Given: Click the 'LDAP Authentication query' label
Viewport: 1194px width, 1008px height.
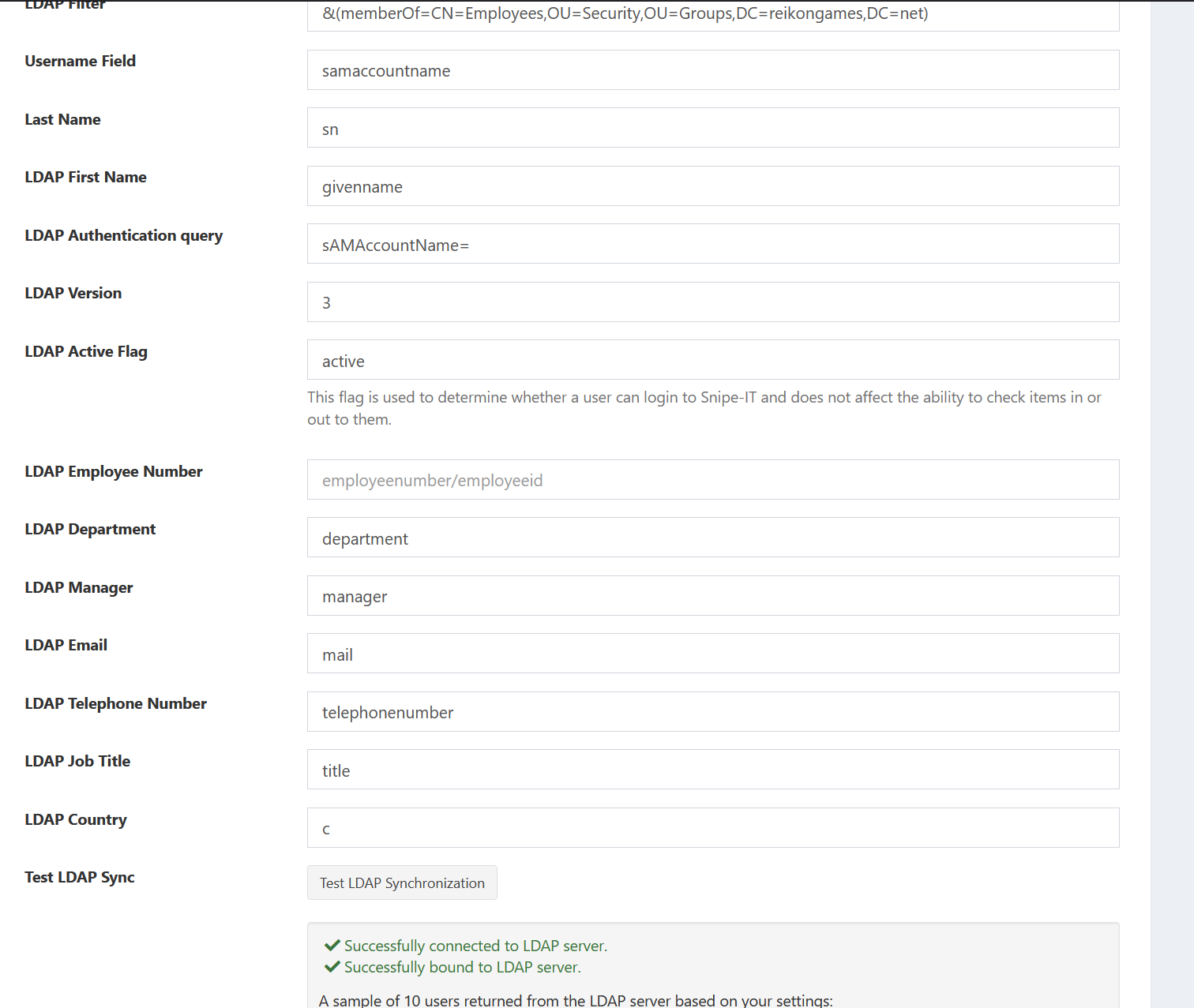Looking at the screenshot, I should 124,235.
